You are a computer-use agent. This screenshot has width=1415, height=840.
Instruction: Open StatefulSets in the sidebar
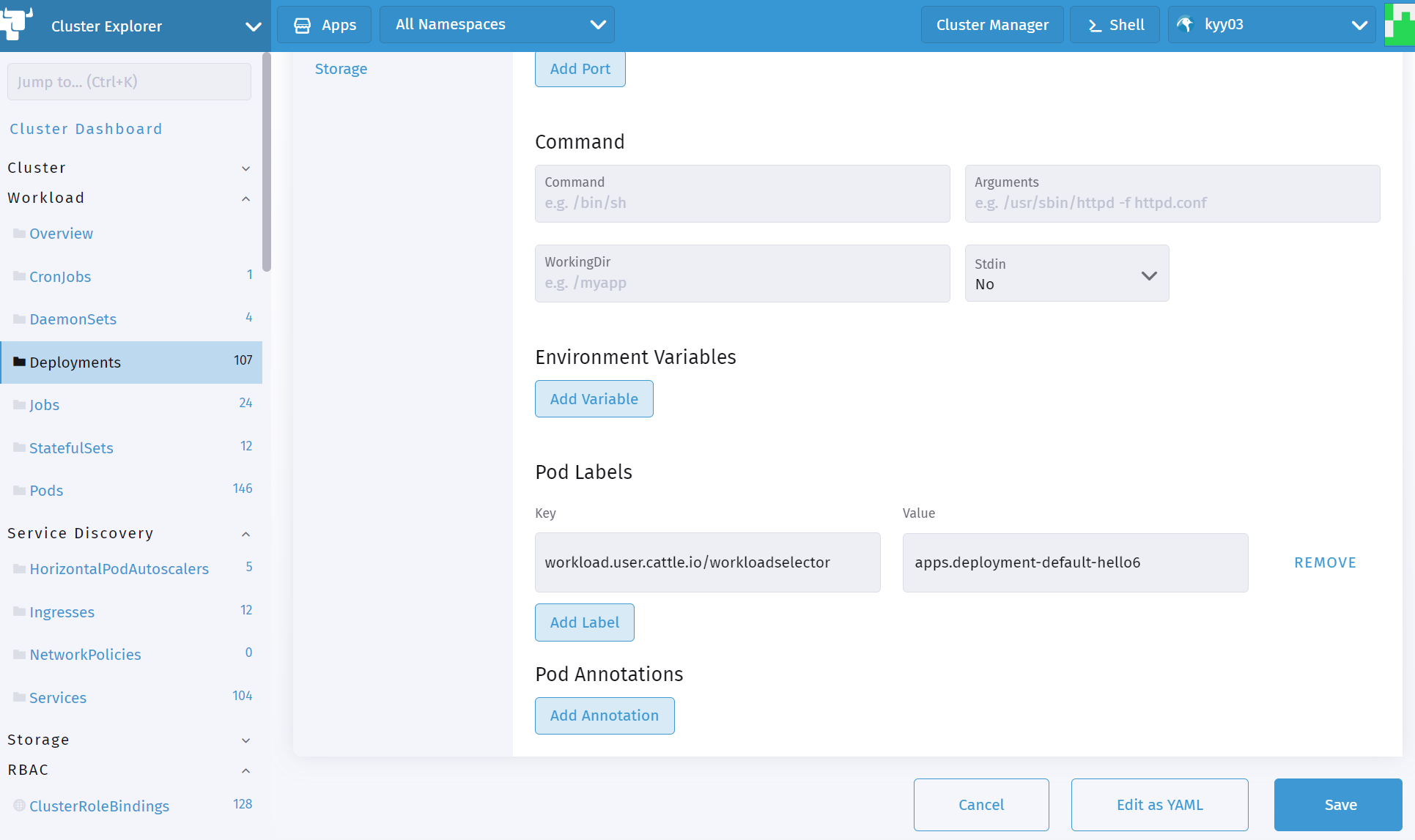pyautogui.click(x=71, y=448)
